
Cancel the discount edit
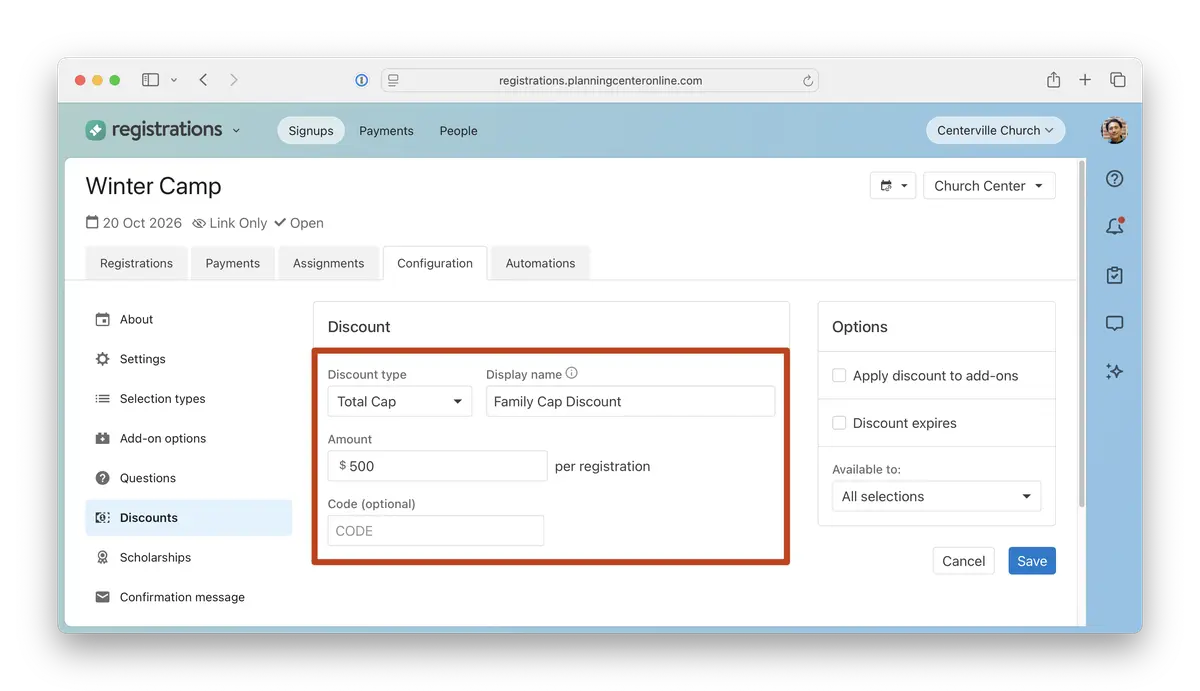point(964,561)
